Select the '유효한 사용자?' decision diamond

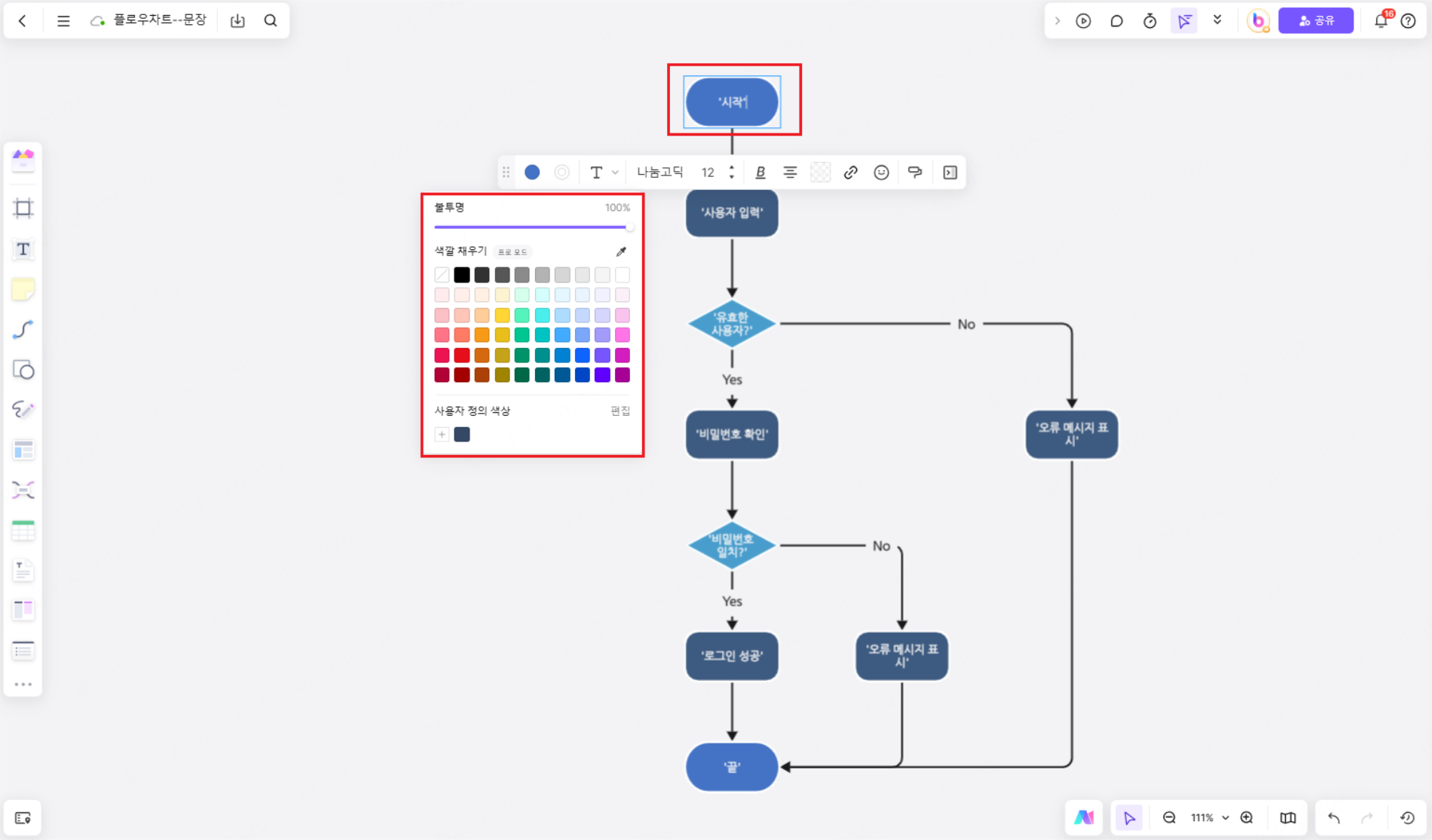click(732, 324)
